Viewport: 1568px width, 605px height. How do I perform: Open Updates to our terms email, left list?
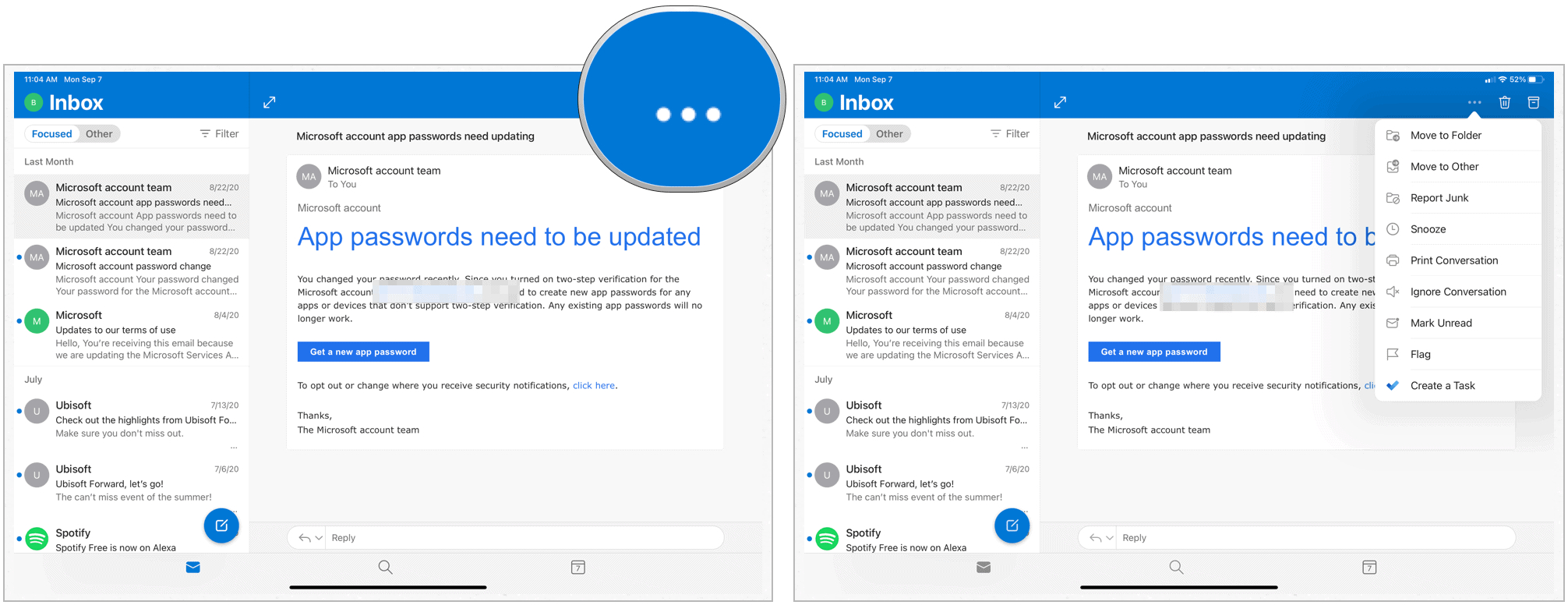click(x=132, y=334)
